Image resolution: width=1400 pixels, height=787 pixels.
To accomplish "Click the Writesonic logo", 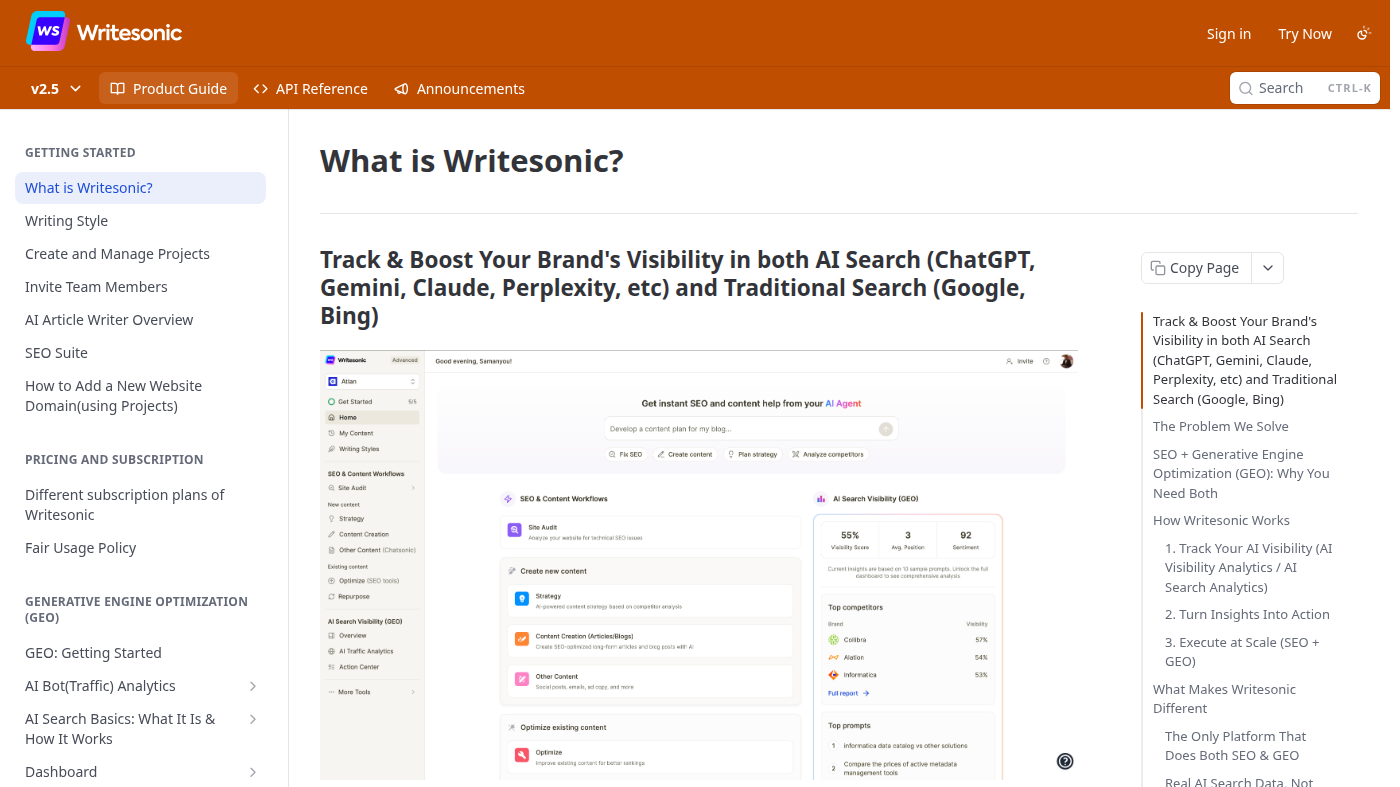I will 104,32.
